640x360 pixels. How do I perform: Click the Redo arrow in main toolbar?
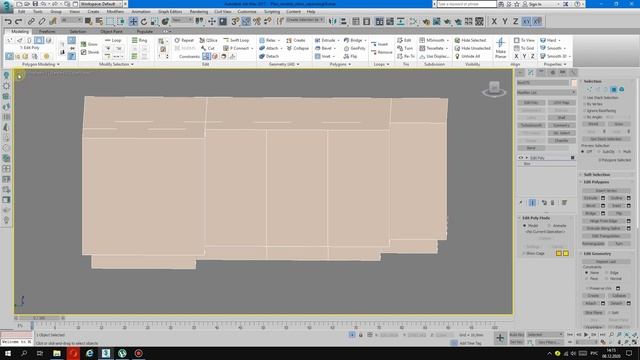tap(18, 21)
